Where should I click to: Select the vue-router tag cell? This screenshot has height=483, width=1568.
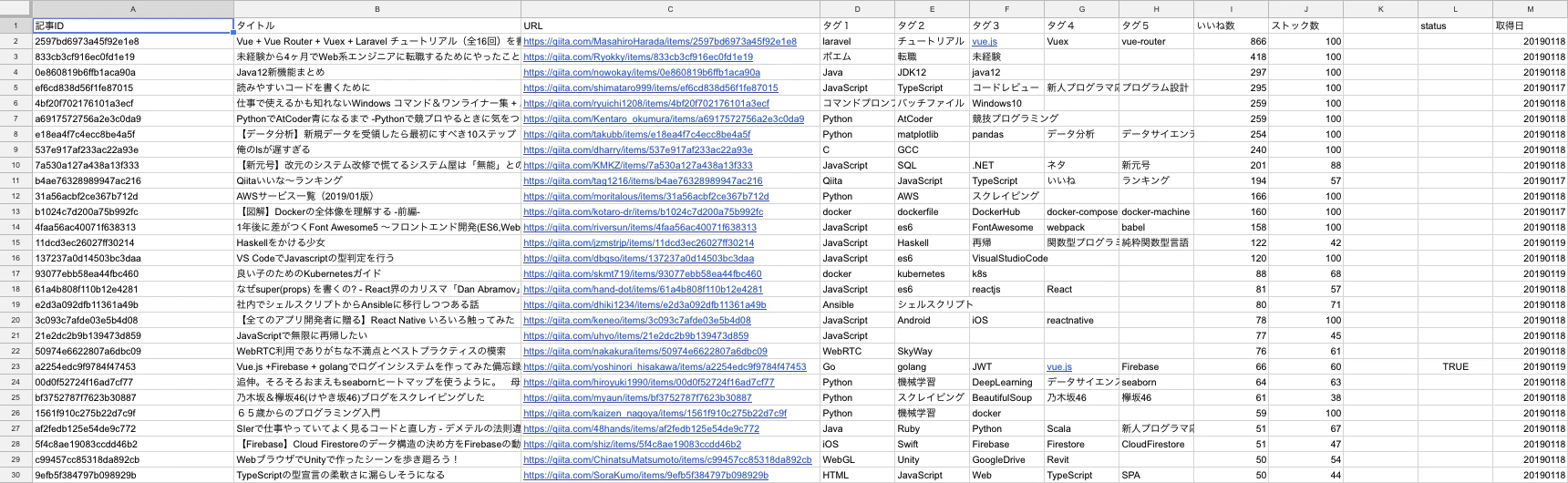point(1156,41)
